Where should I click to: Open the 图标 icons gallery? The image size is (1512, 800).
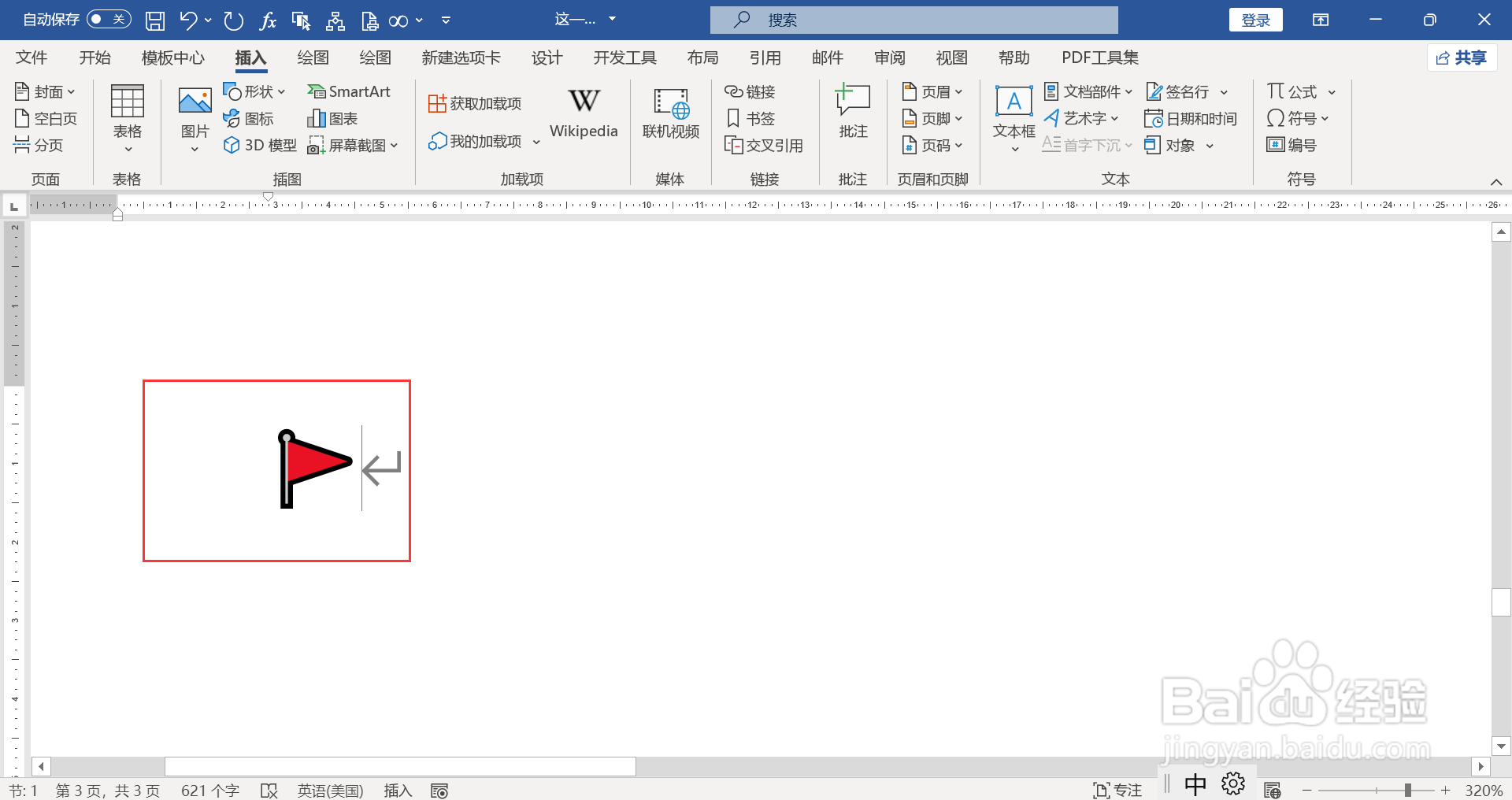248,119
